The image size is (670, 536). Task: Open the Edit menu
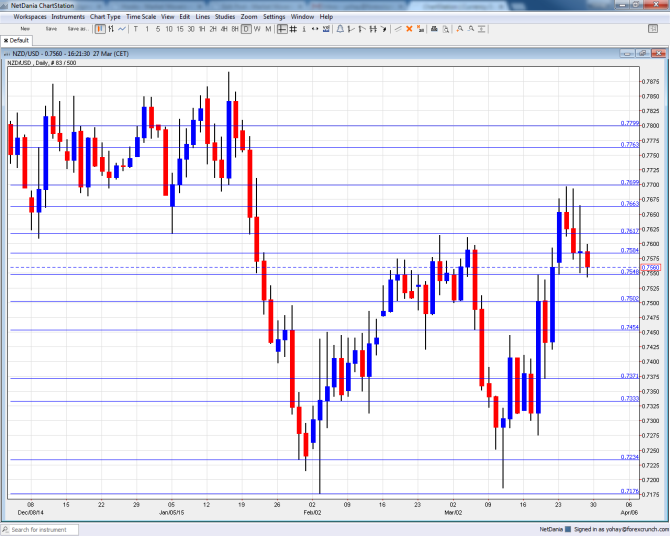[x=185, y=17]
